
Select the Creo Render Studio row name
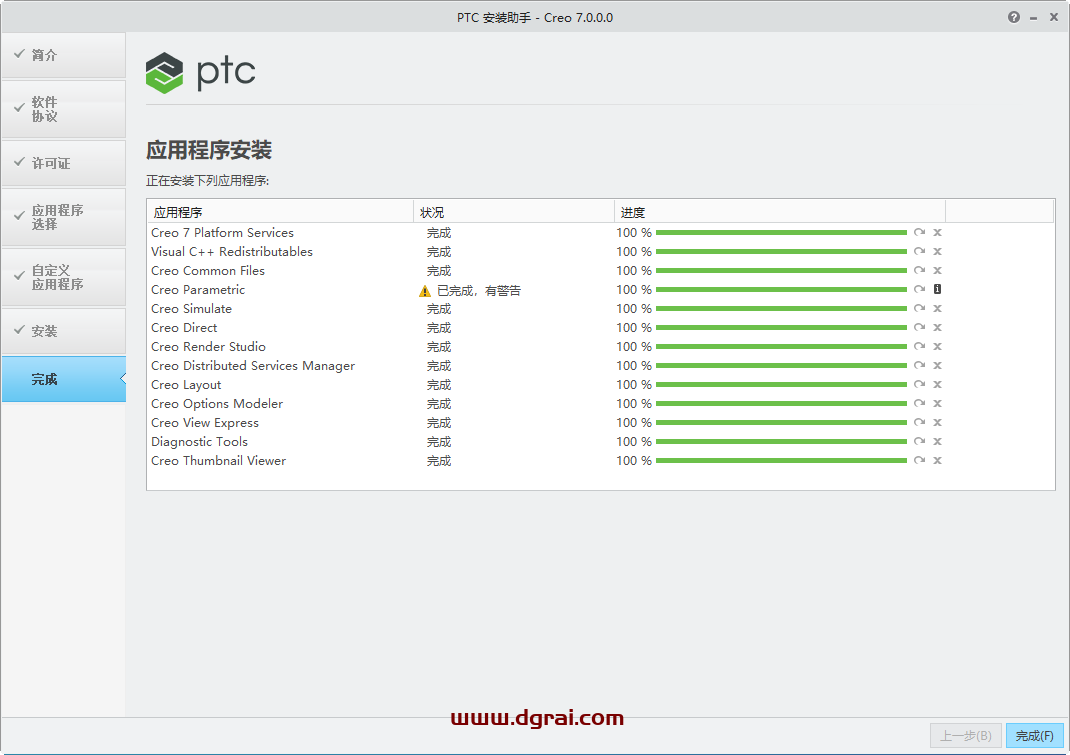tap(208, 347)
